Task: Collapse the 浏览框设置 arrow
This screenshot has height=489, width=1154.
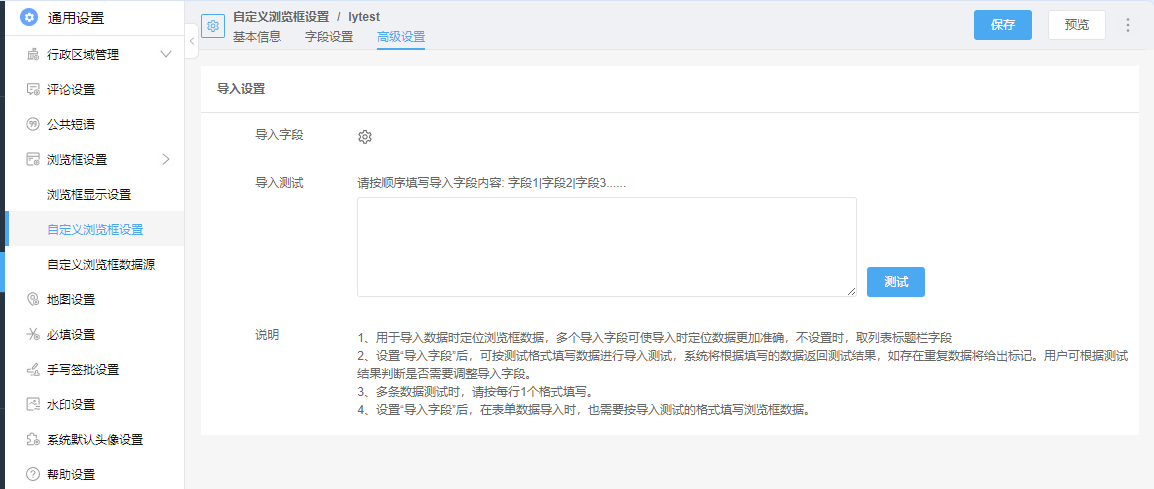Action: pyautogui.click(x=166, y=159)
